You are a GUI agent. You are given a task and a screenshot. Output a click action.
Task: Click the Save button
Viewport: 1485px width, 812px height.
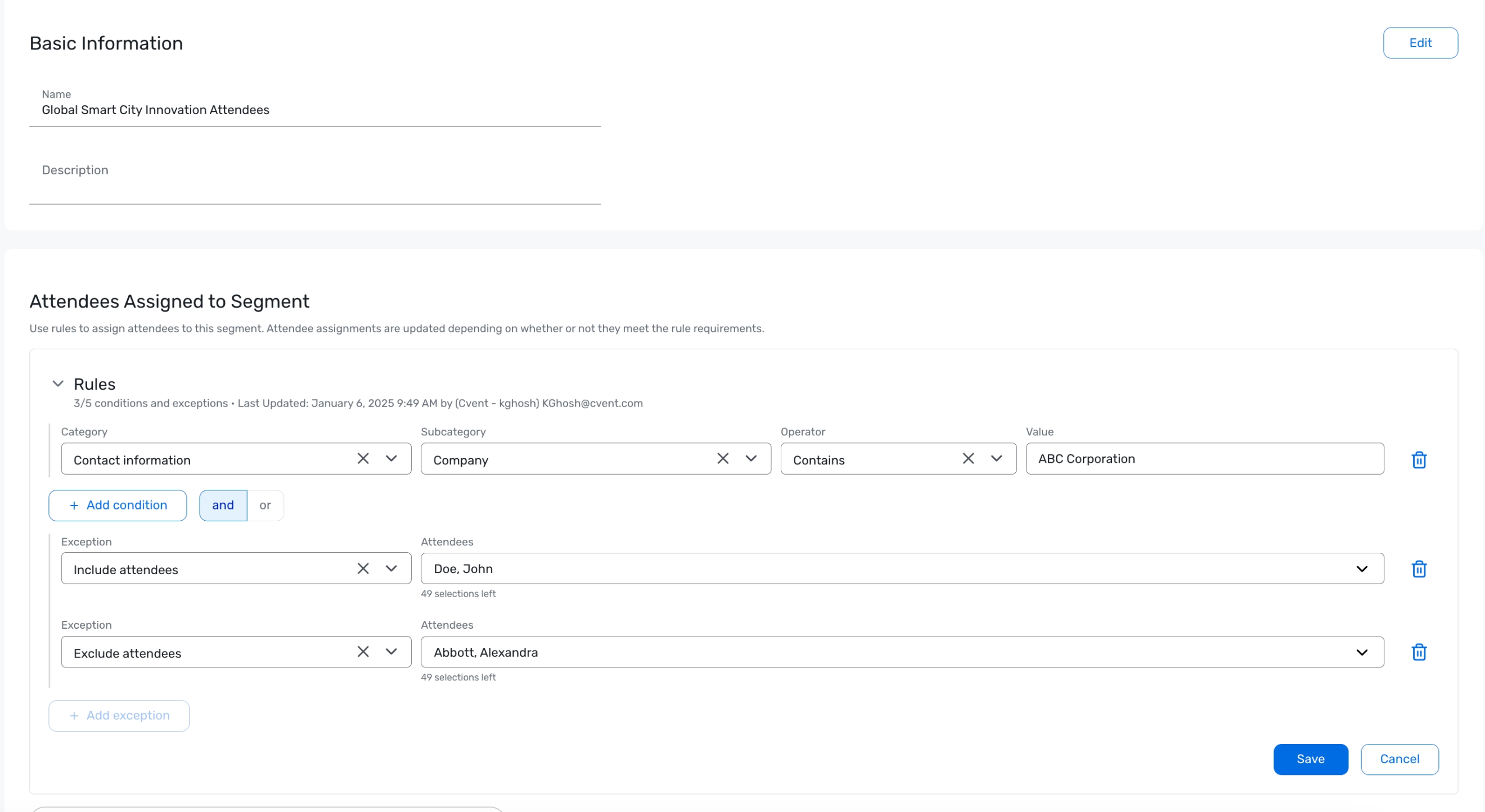pos(1310,759)
